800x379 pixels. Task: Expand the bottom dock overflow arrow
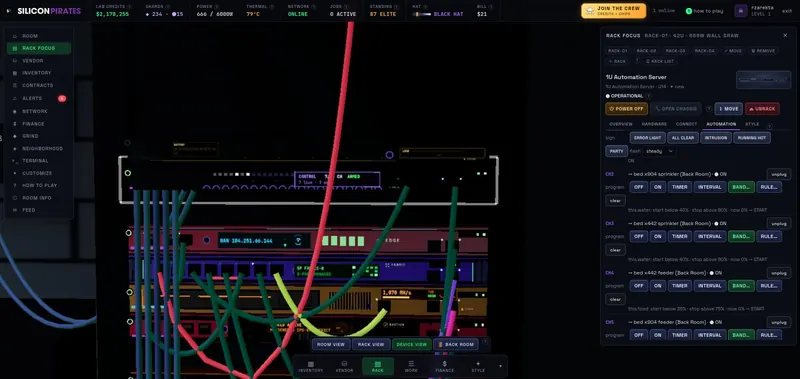[500, 366]
